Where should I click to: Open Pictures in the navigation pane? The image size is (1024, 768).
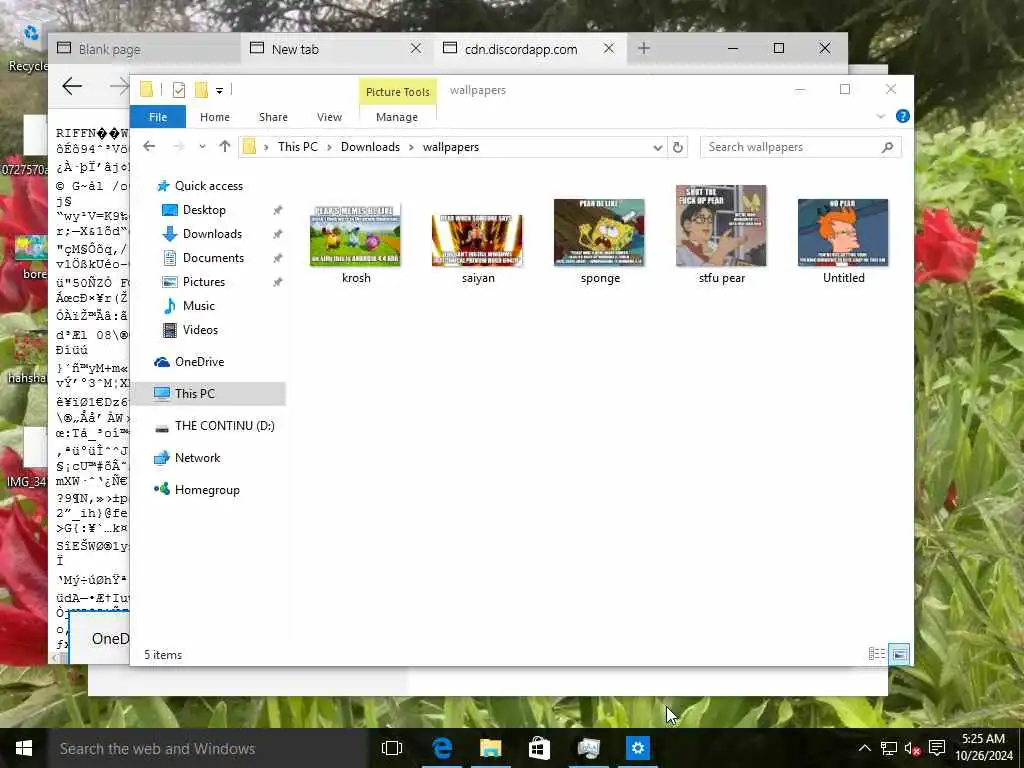pos(204,282)
